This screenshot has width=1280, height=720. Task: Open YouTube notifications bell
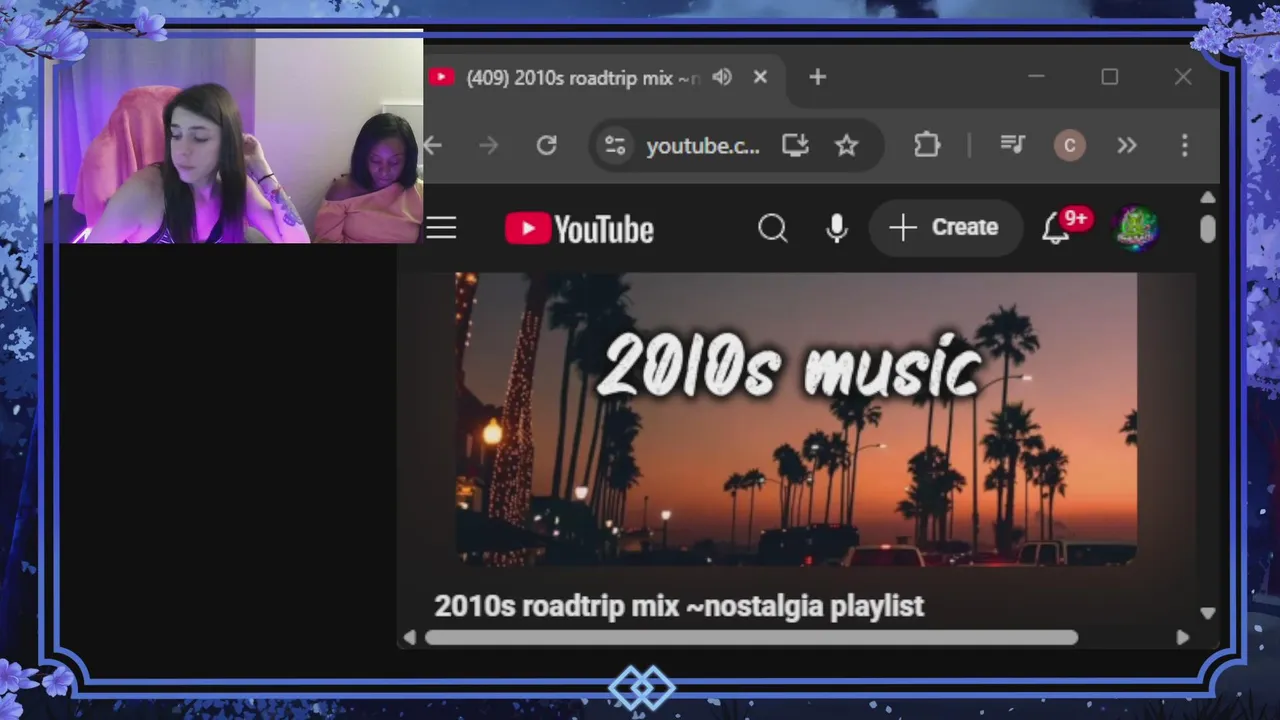[x=1055, y=229]
